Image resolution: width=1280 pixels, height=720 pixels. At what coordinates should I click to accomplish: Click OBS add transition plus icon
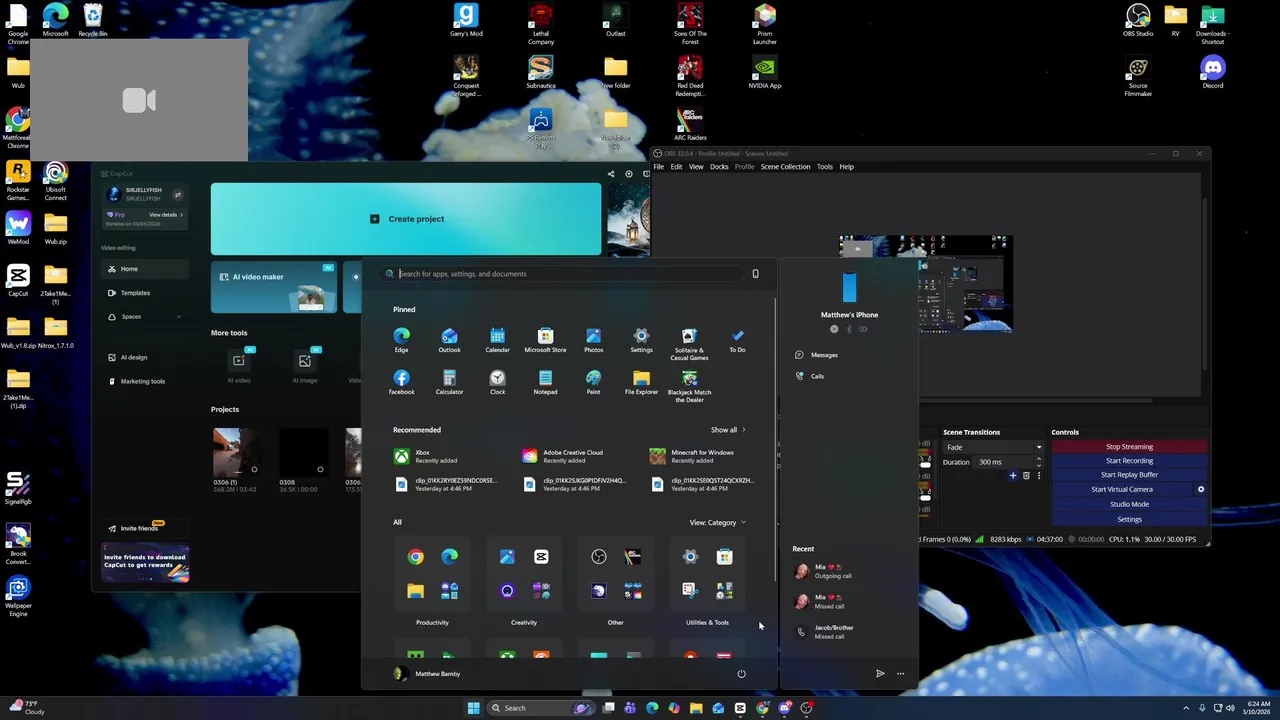1012,476
